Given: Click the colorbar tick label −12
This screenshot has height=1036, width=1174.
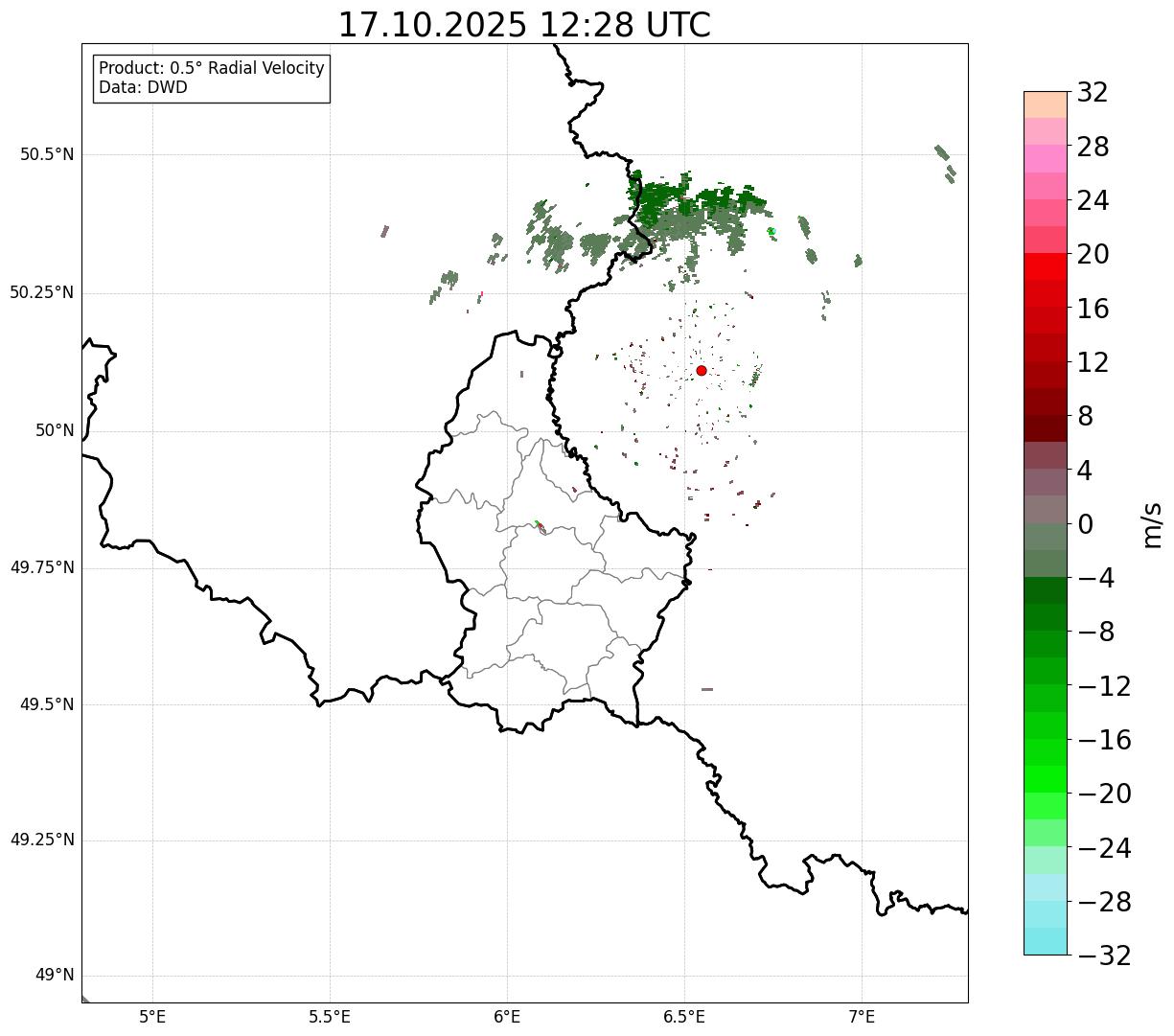Looking at the screenshot, I should [x=1104, y=686].
